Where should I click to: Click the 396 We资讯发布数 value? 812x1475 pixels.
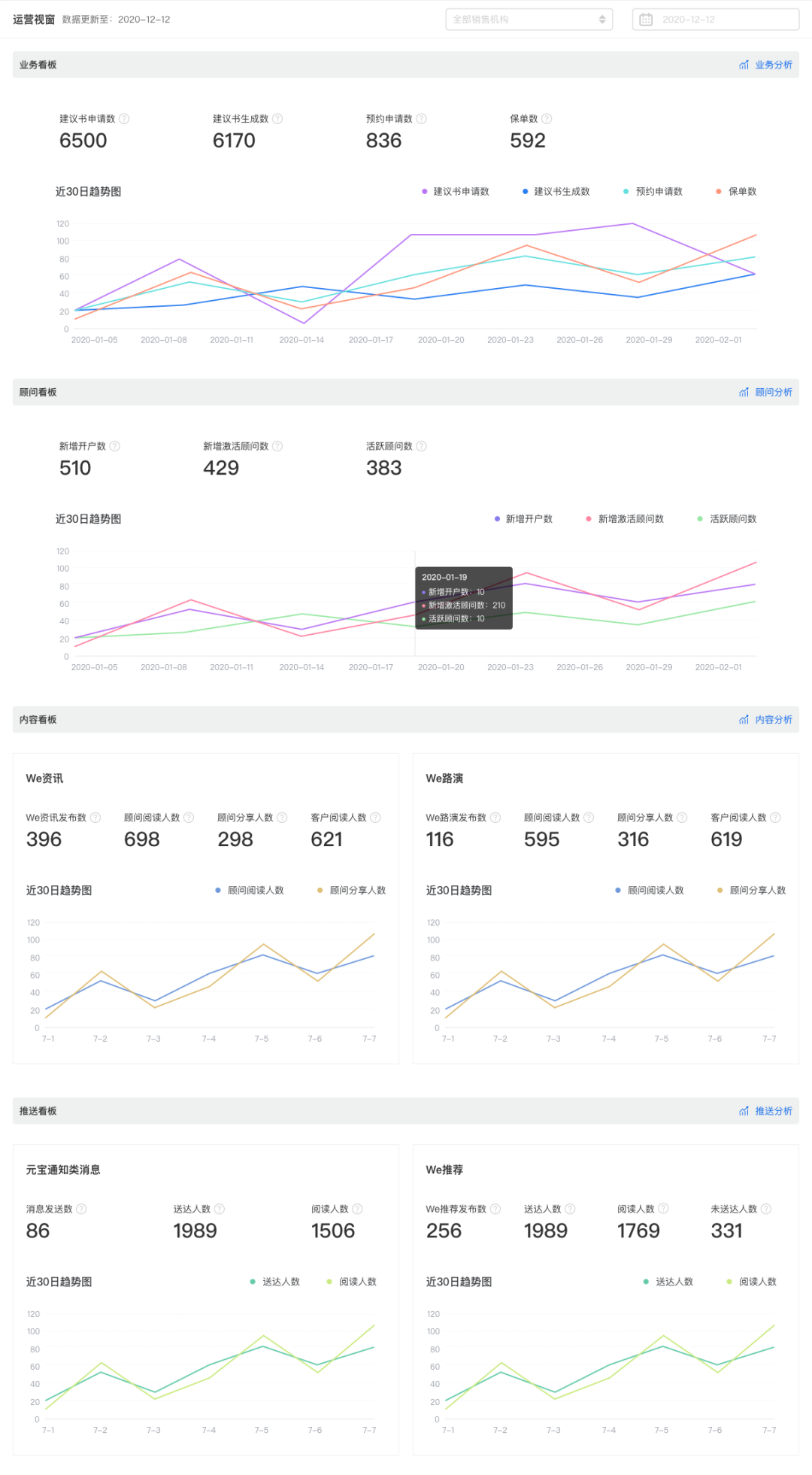pyautogui.click(x=44, y=839)
